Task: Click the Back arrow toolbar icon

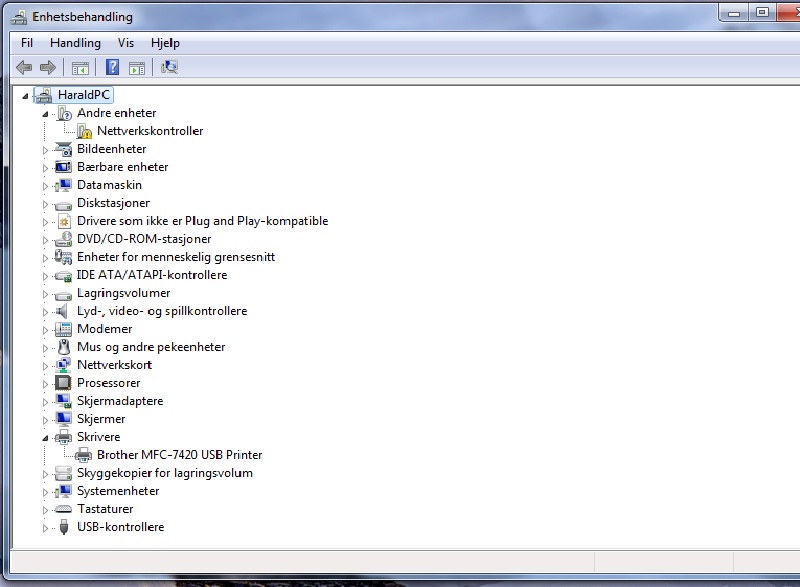Action: click(24, 67)
